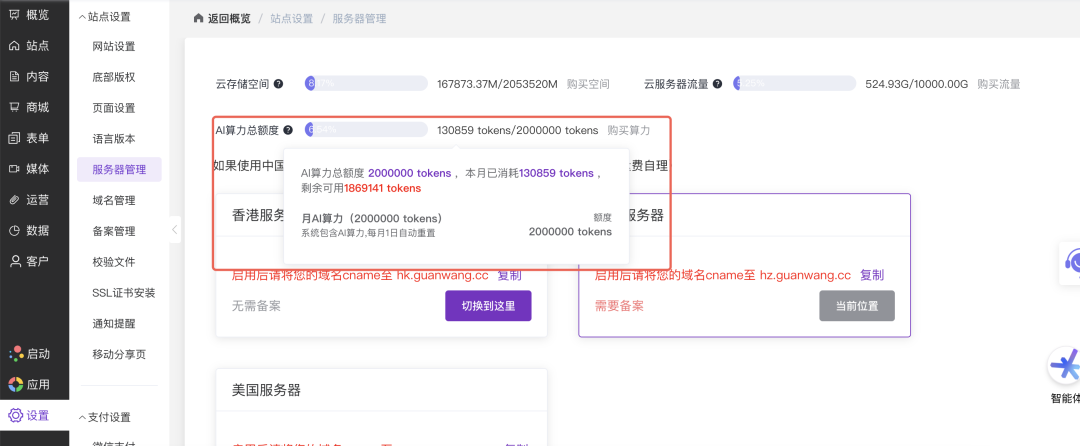Select the 媒体 media icon
The image size is (1080, 446).
[14, 169]
